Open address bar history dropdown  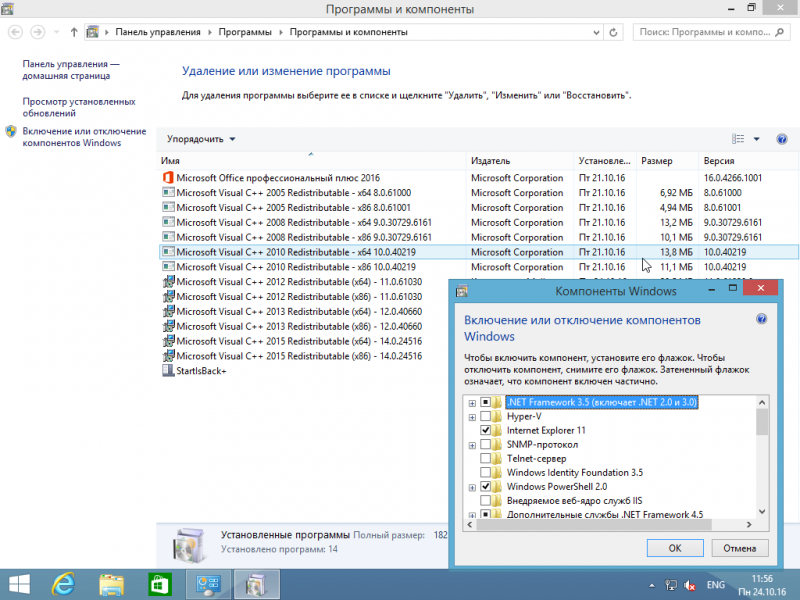click(x=596, y=32)
